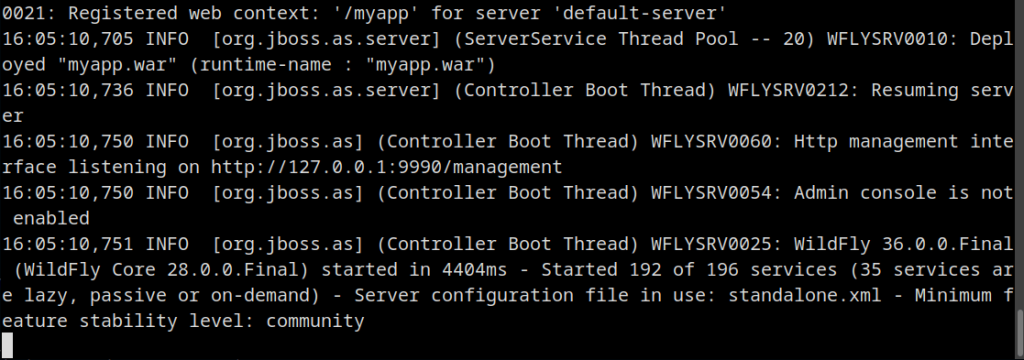Screen dimensions: 1024x360
Task: Click the URL http://127.0.0.1:9990/management
Action: click(386, 167)
